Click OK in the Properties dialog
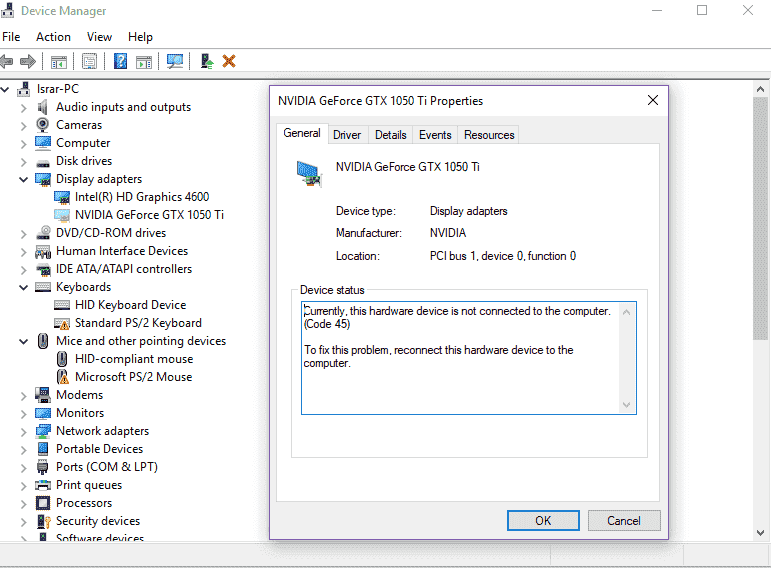Viewport: 771px width, 568px height. pos(543,520)
